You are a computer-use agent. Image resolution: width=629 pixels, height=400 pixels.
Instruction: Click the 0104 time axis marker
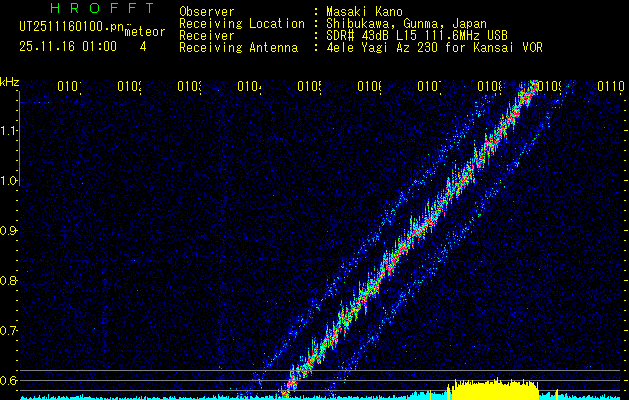(x=250, y=86)
